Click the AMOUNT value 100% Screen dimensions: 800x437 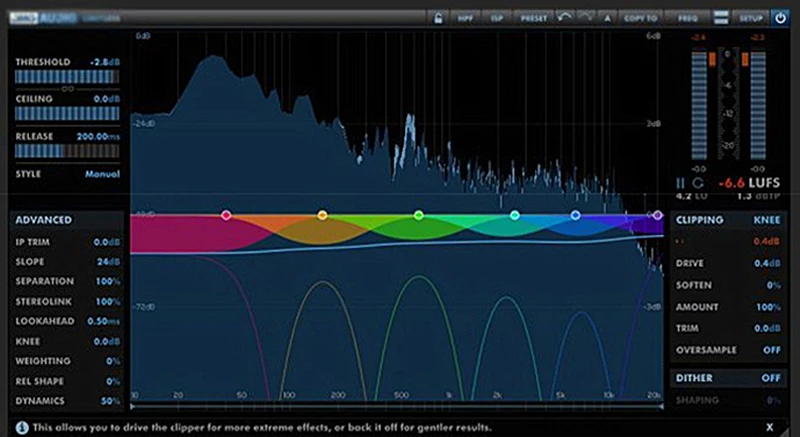768,307
